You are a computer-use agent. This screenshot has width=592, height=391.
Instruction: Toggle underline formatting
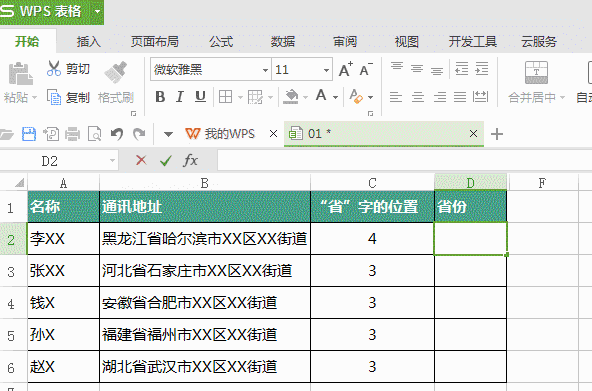point(200,97)
